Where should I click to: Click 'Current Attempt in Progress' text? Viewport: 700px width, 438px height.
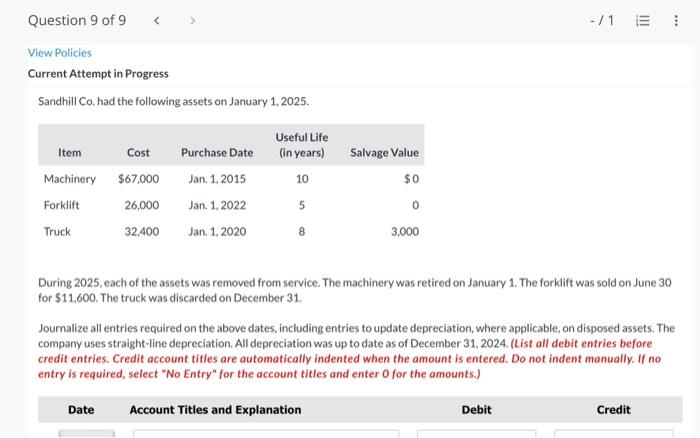(98, 74)
